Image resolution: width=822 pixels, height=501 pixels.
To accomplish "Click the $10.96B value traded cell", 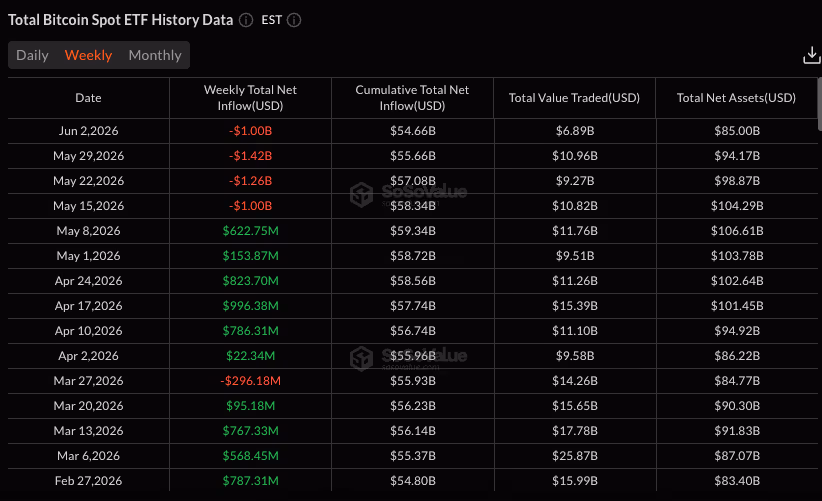I will tap(575, 156).
